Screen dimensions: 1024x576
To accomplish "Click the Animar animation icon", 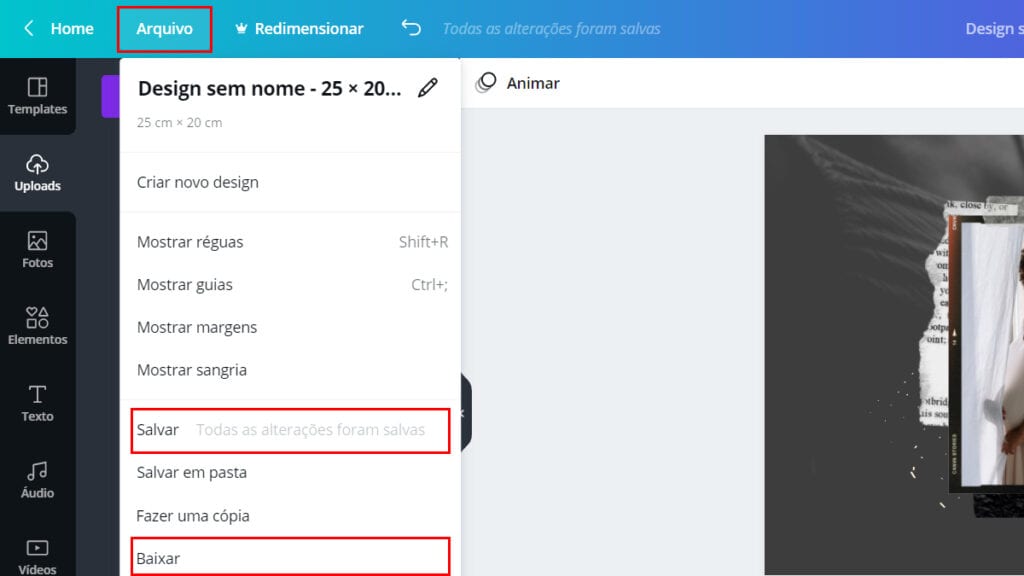I will click(486, 83).
